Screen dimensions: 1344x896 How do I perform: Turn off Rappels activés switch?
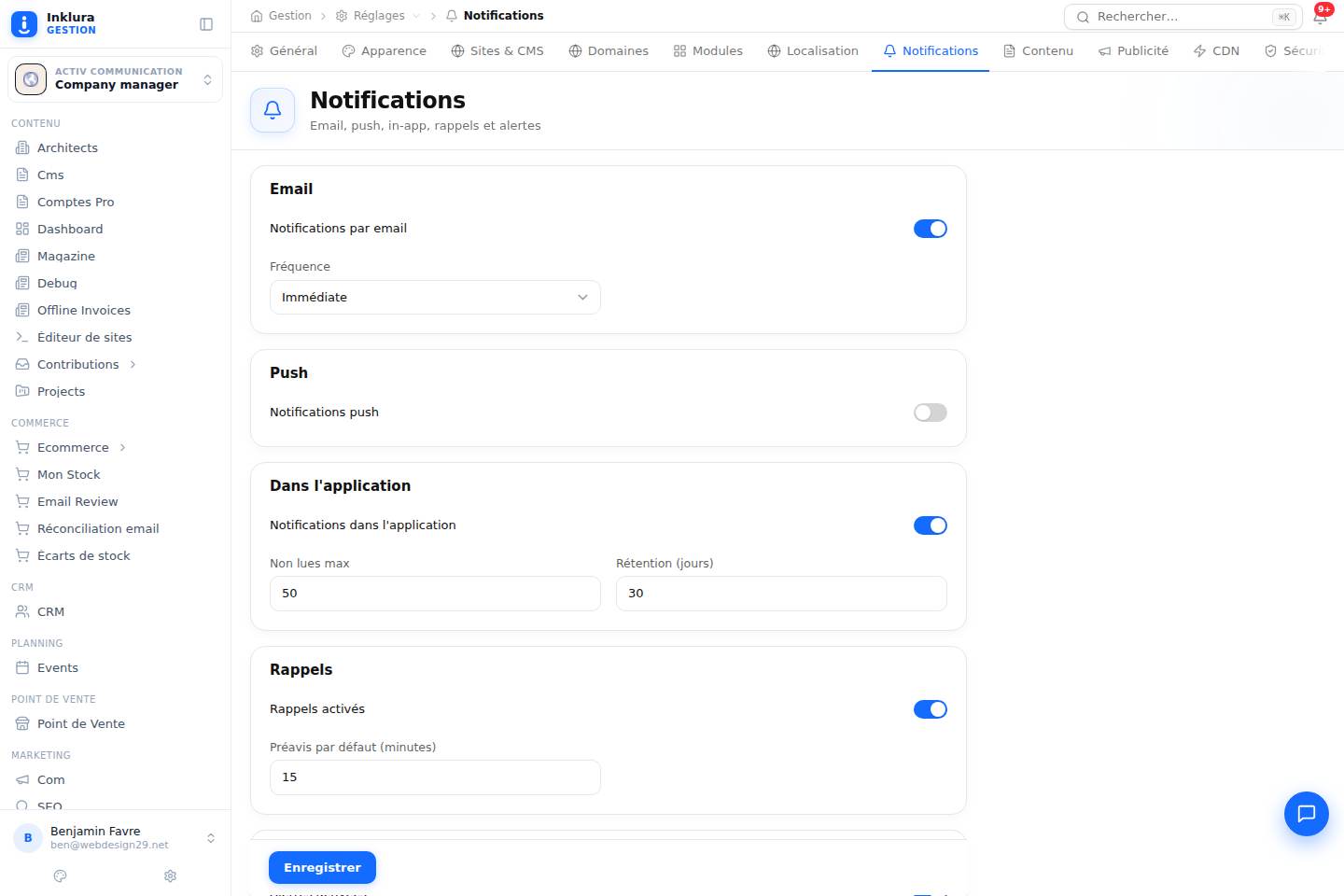[931, 709]
